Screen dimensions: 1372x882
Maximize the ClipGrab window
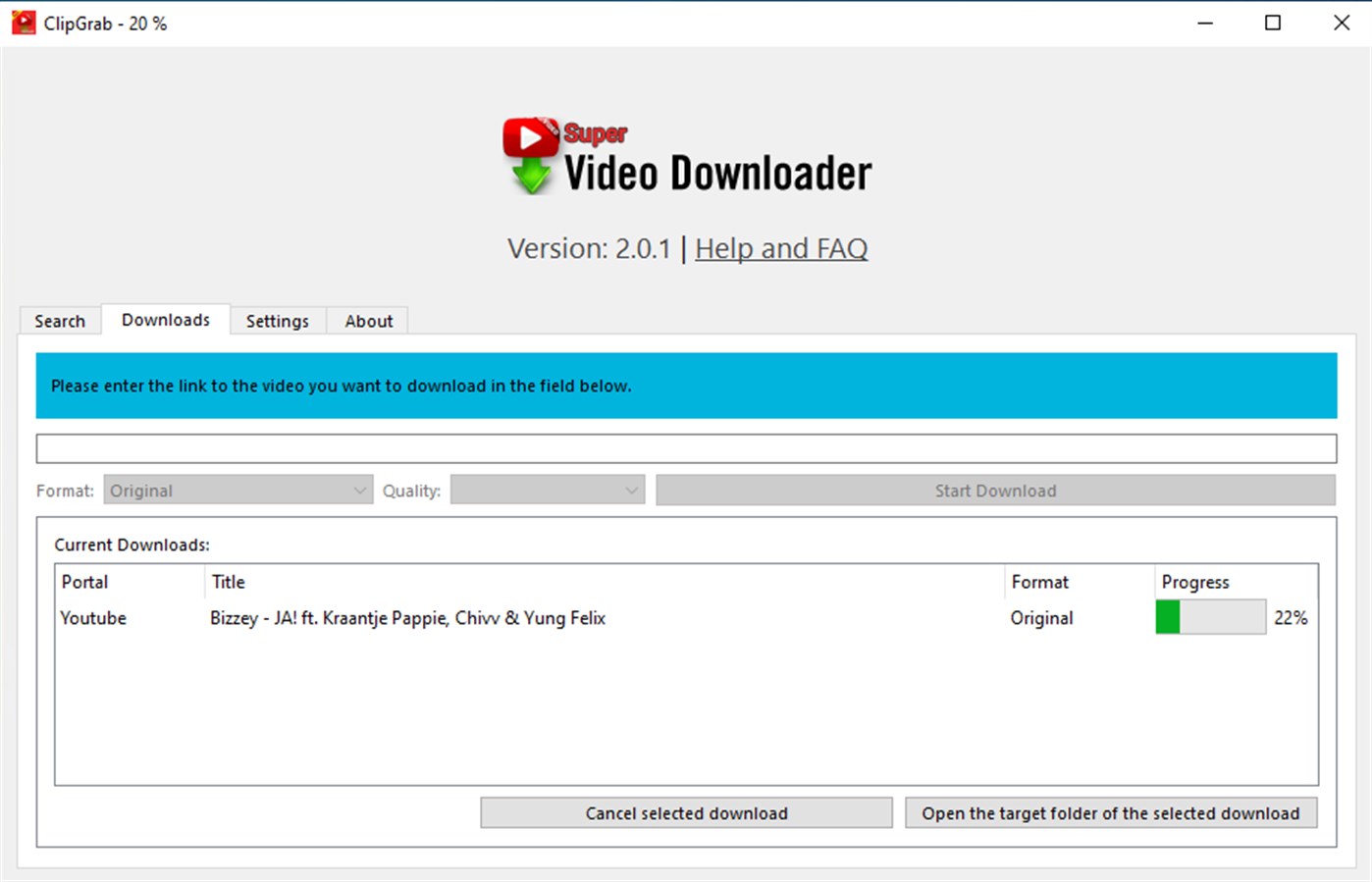pos(1273,23)
